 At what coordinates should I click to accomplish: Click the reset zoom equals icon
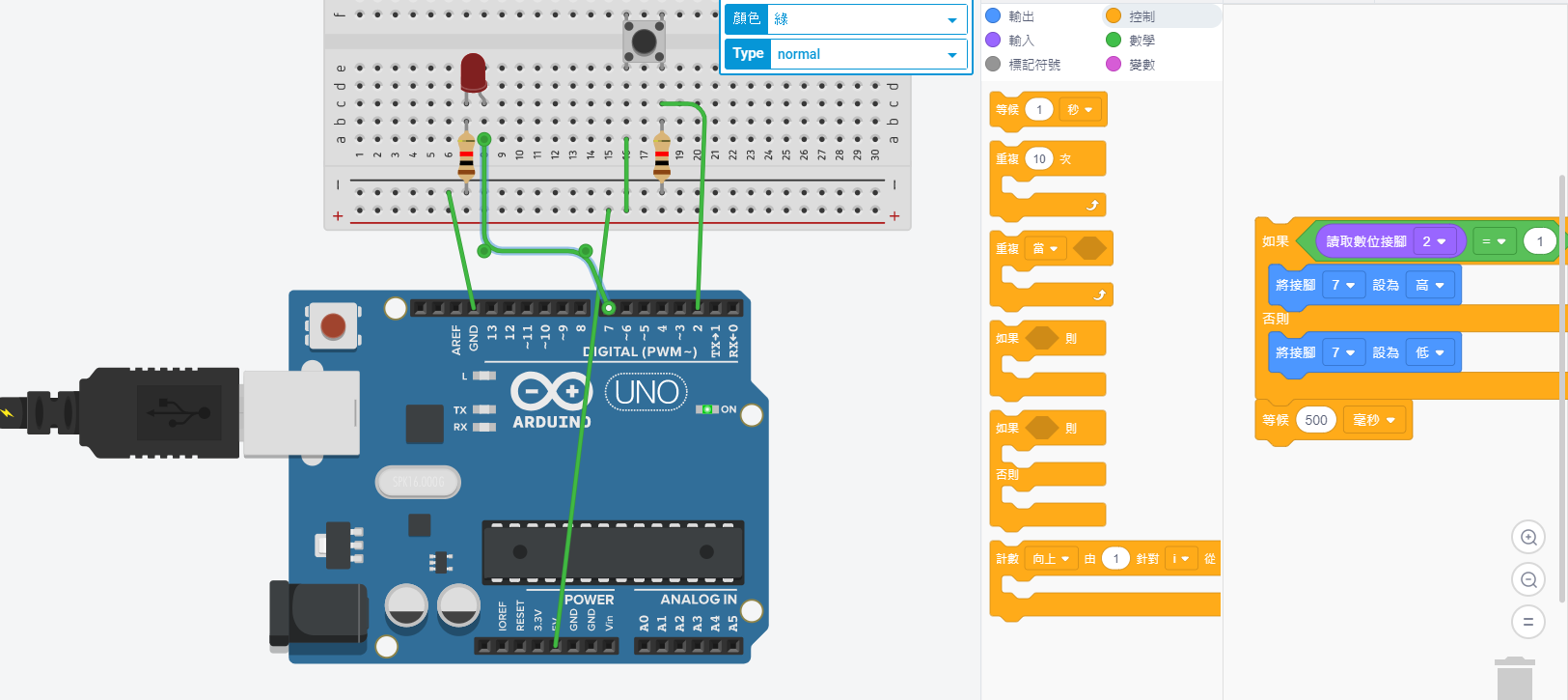coord(1528,623)
